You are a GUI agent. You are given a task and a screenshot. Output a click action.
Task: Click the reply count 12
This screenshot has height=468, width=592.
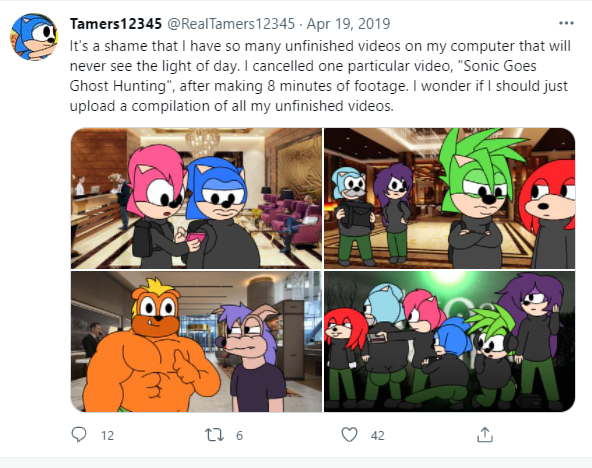click(107, 436)
